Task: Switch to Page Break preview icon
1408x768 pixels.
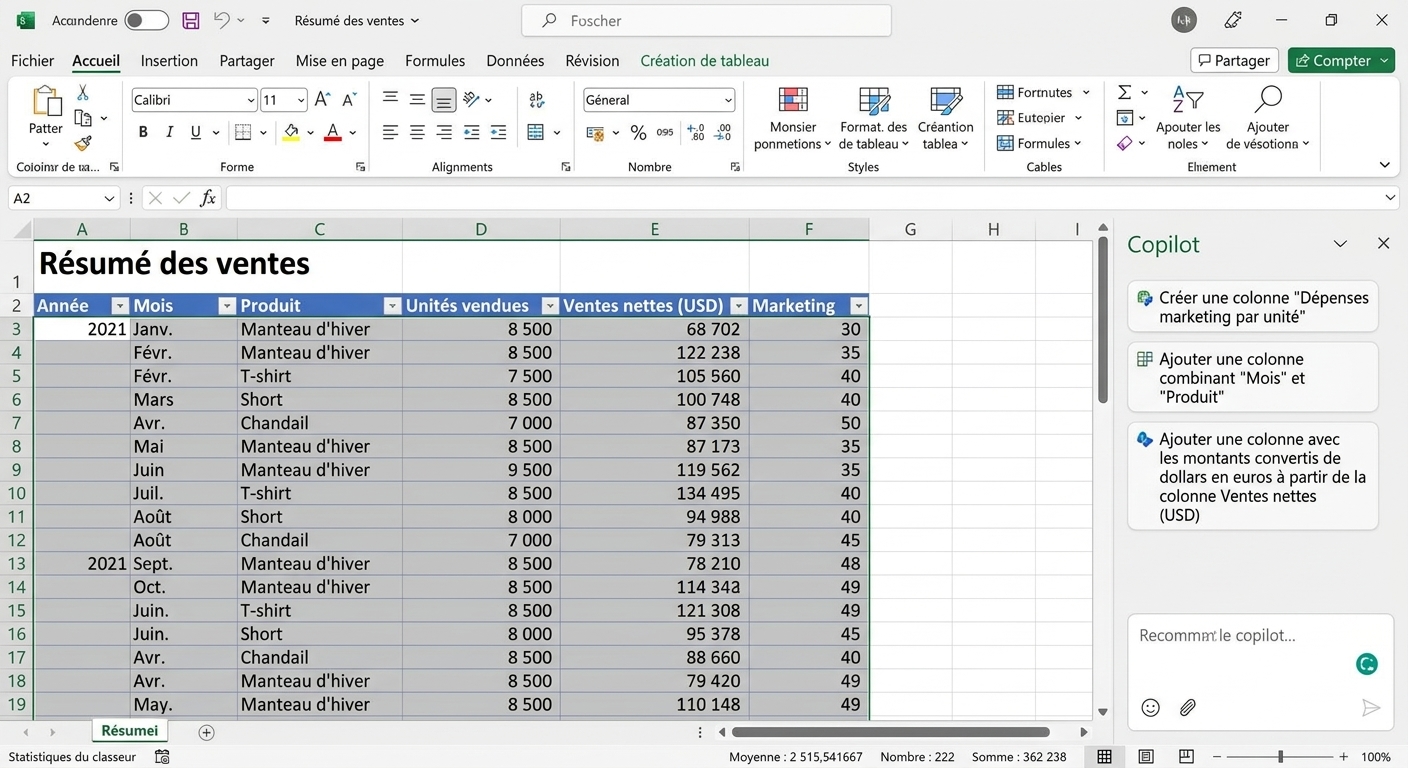Action: pyautogui.click(x=1186, y=757)
